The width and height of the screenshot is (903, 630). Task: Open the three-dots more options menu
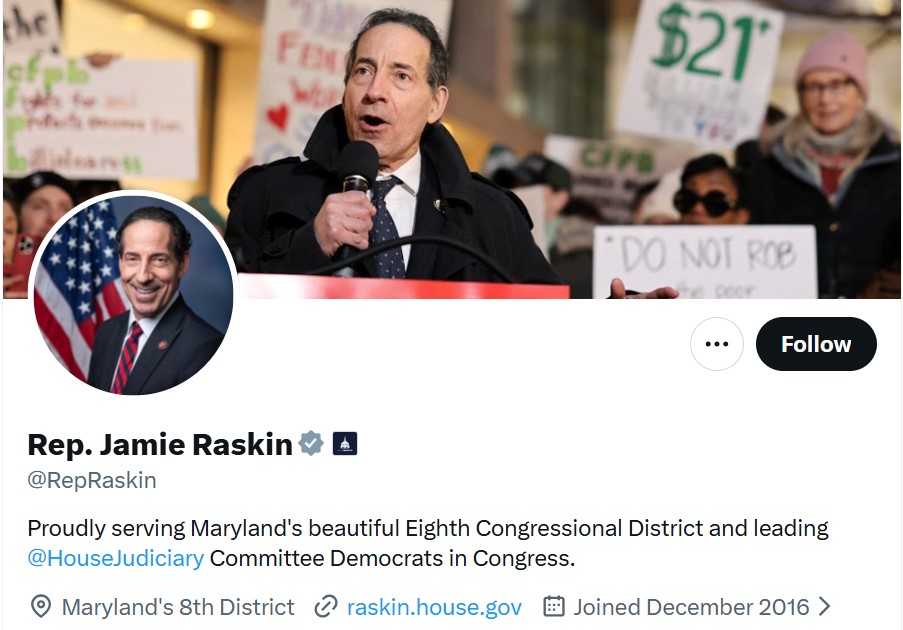tap(716, 344)
